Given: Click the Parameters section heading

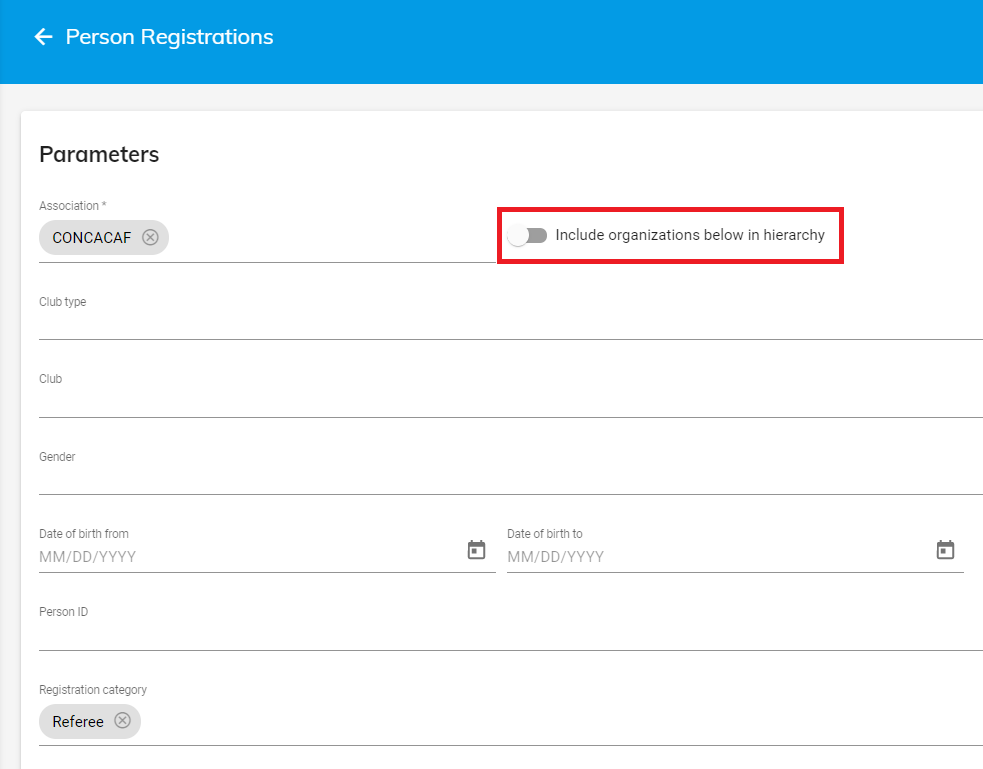Looking at the screenshot, I should pyautogui.click(x=99, y=154).
